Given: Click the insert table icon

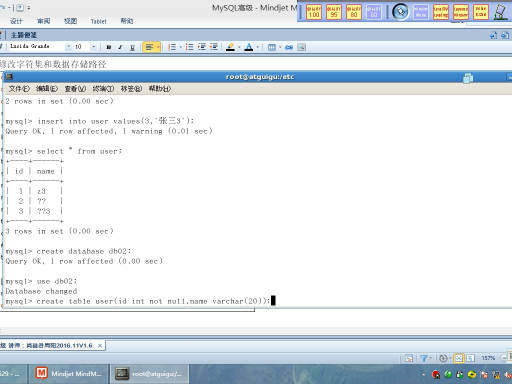Looking at the screenshot, I should [272, 47].
